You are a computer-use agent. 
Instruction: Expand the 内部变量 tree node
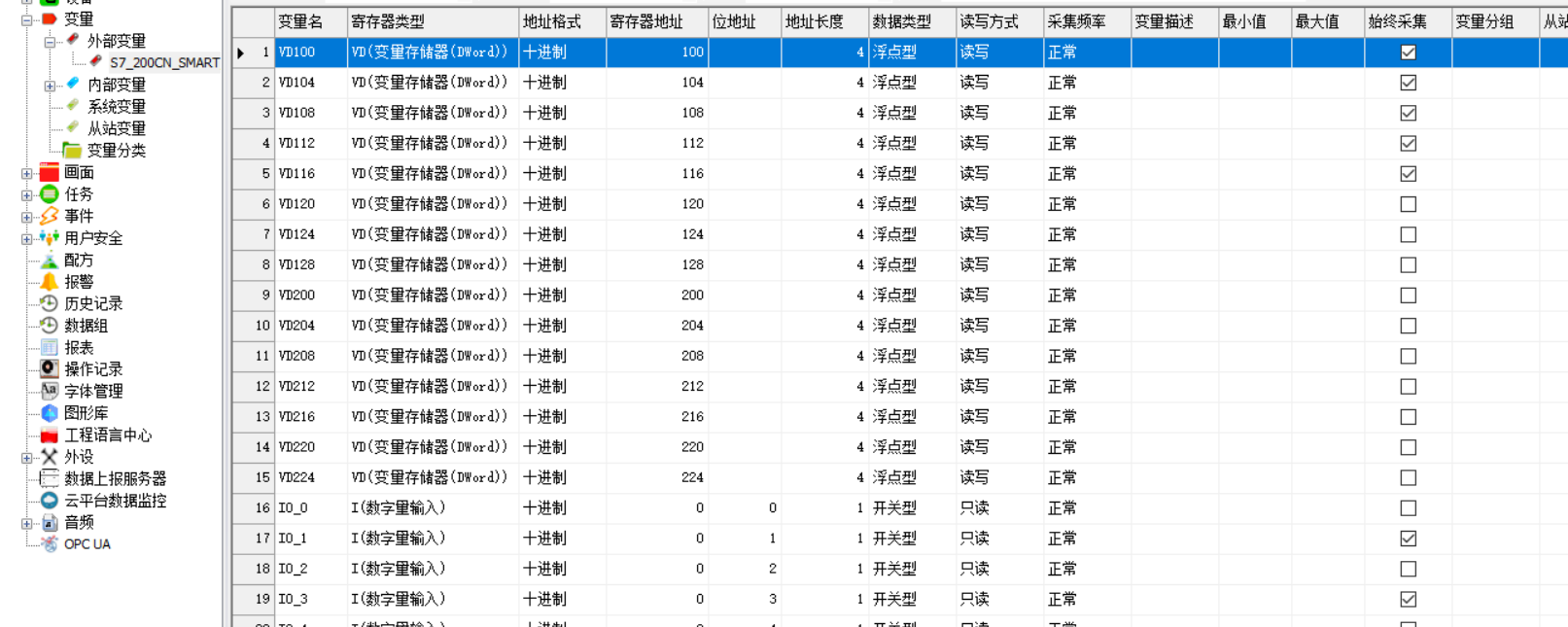50,86
